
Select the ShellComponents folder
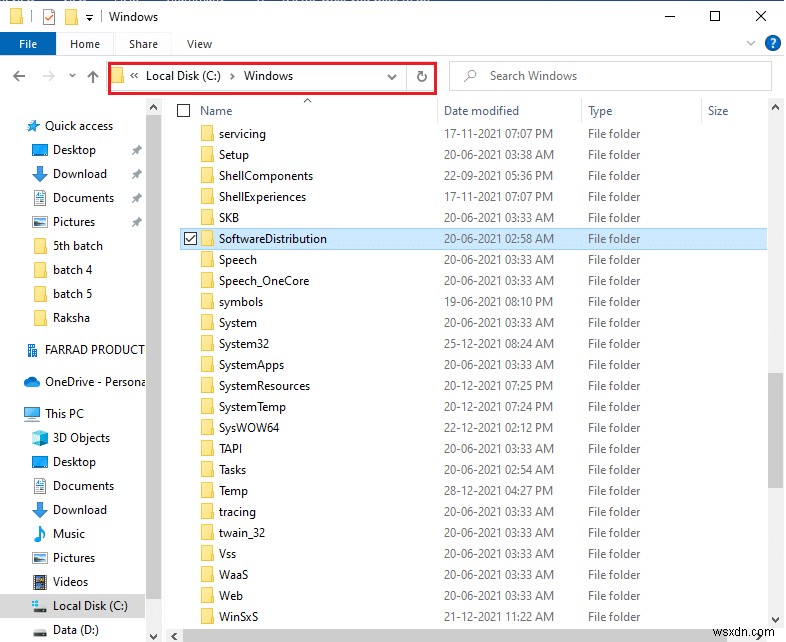(x=266, y=176)
